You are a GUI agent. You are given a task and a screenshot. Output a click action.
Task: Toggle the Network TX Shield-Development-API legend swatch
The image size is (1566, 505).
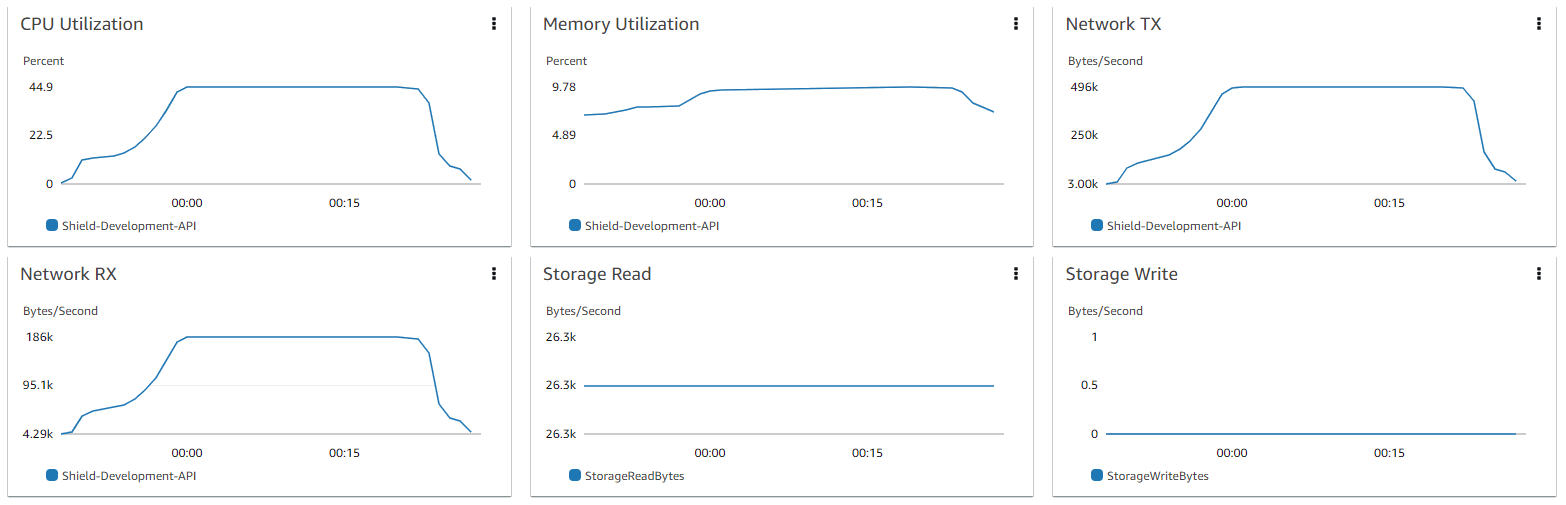click(x=1097, y=225)
